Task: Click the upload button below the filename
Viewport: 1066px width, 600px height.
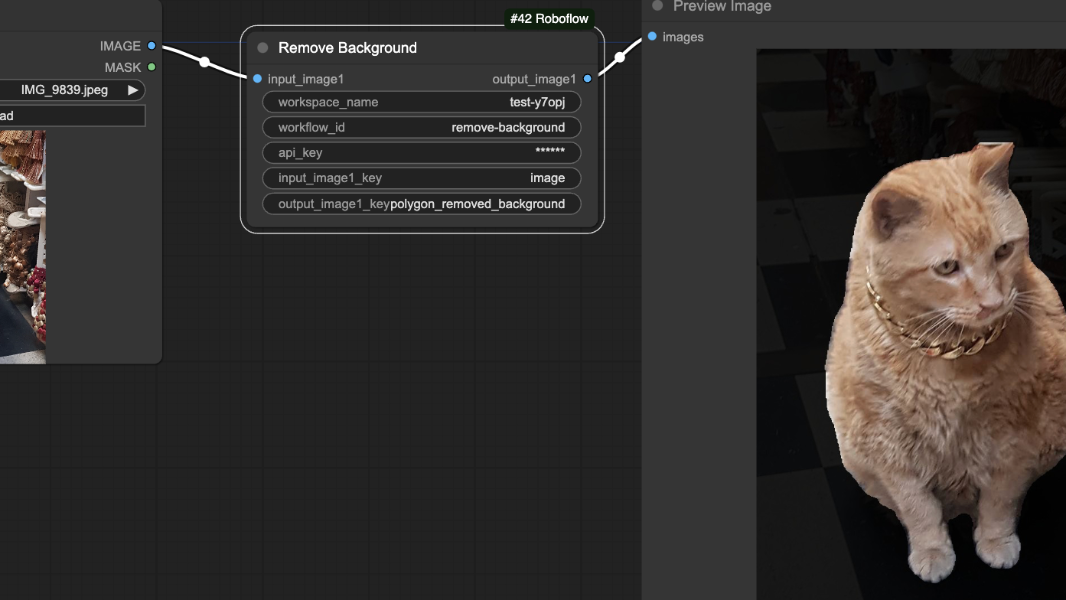Action: [x=70, y=116]
